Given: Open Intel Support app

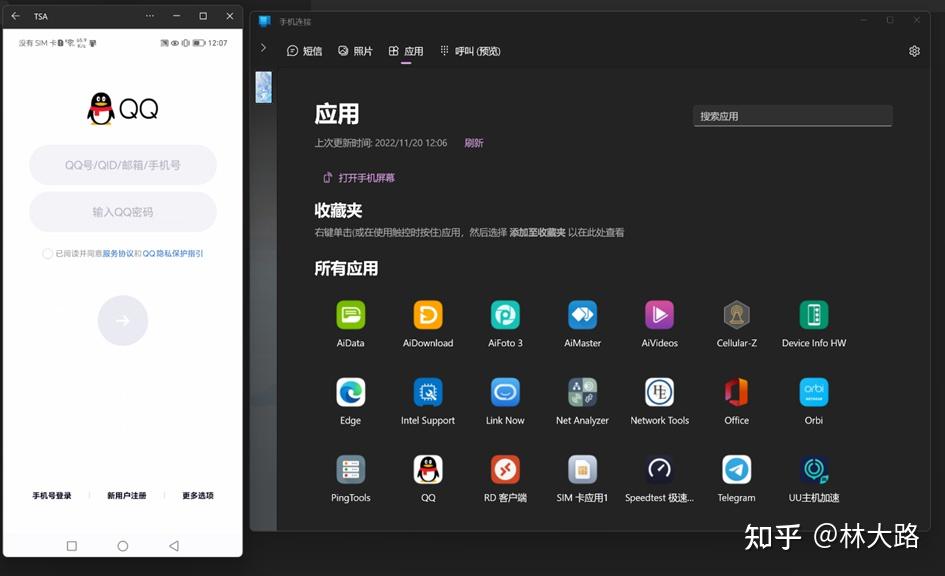Looking at the screenshot, I should click(x=428, y=392).
